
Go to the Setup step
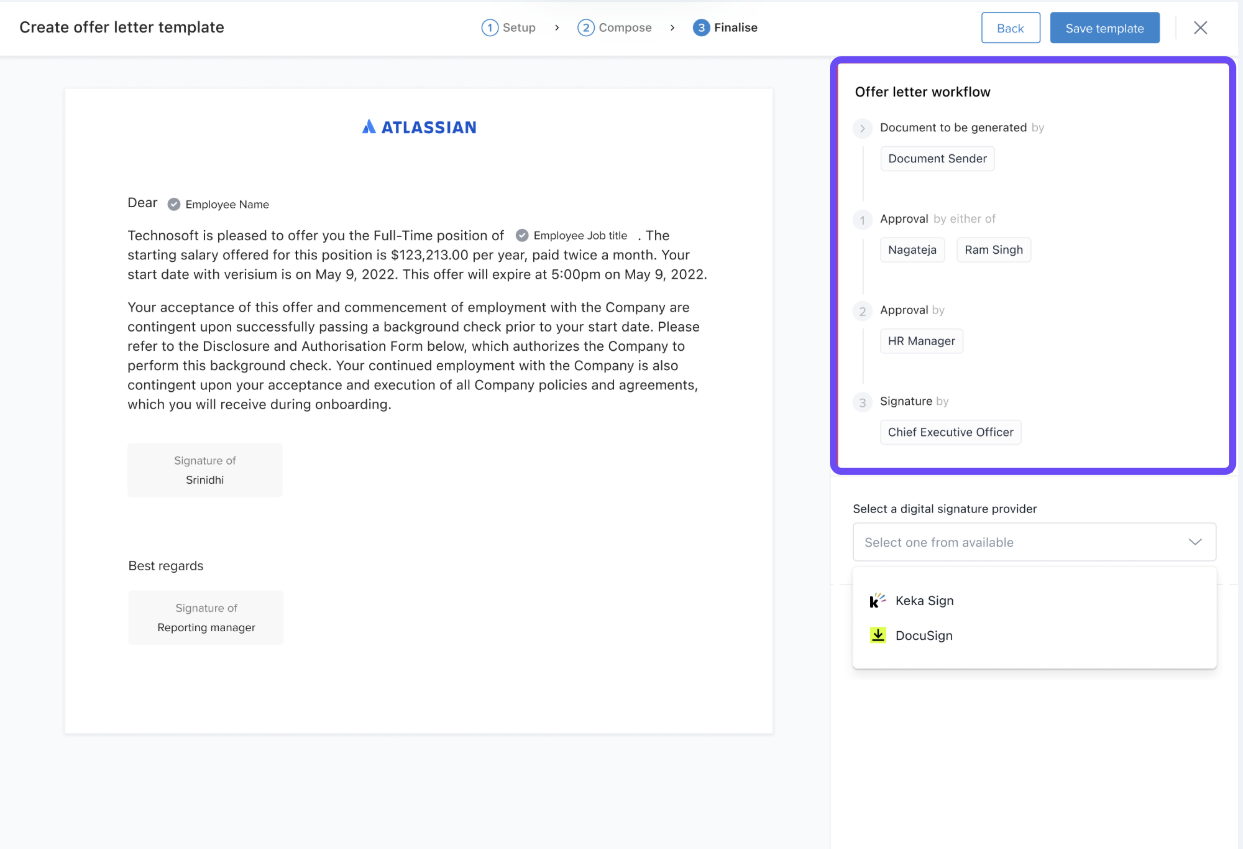pyautogui.click(x=509, y=28)
